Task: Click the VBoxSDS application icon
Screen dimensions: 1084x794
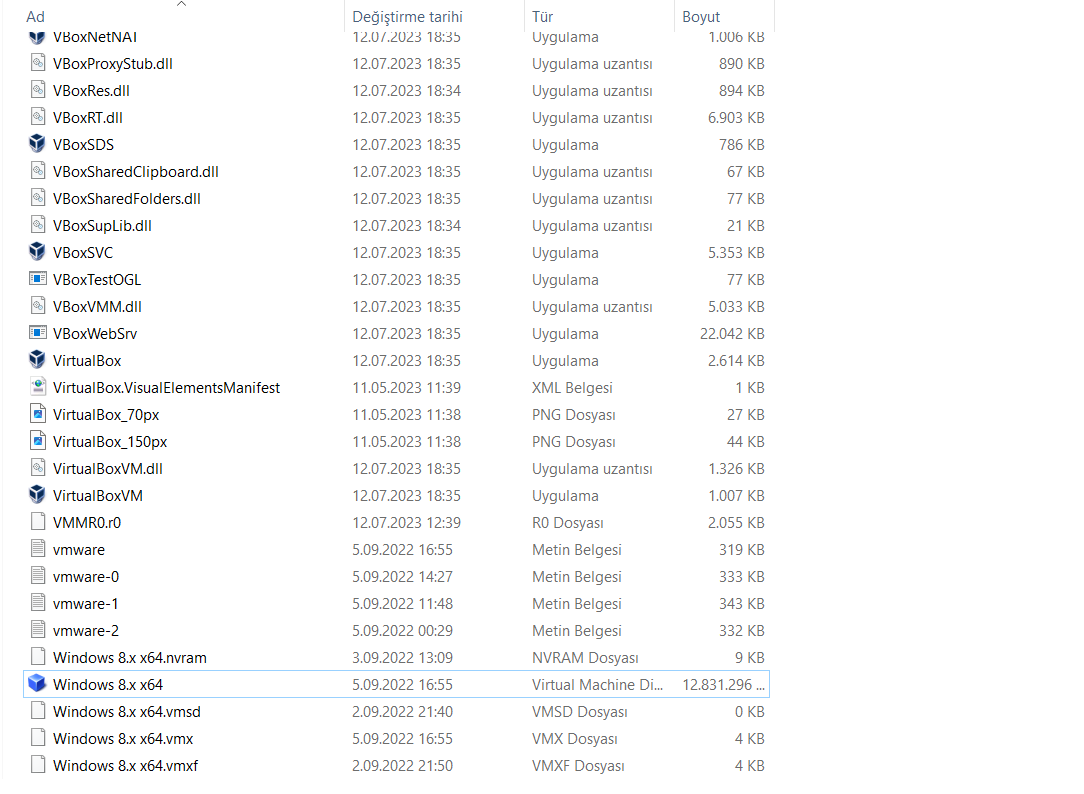Action: [x=37, y=144]
